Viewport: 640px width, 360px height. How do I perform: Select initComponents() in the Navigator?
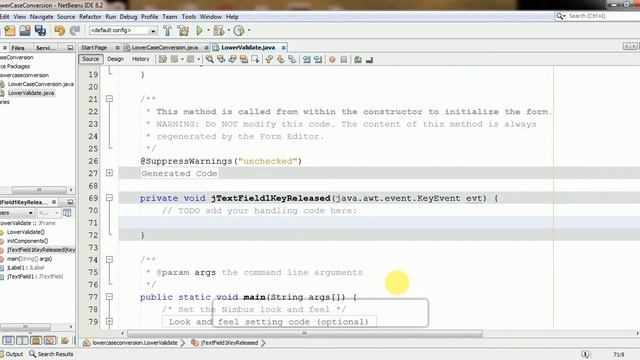tap(27, 241)
